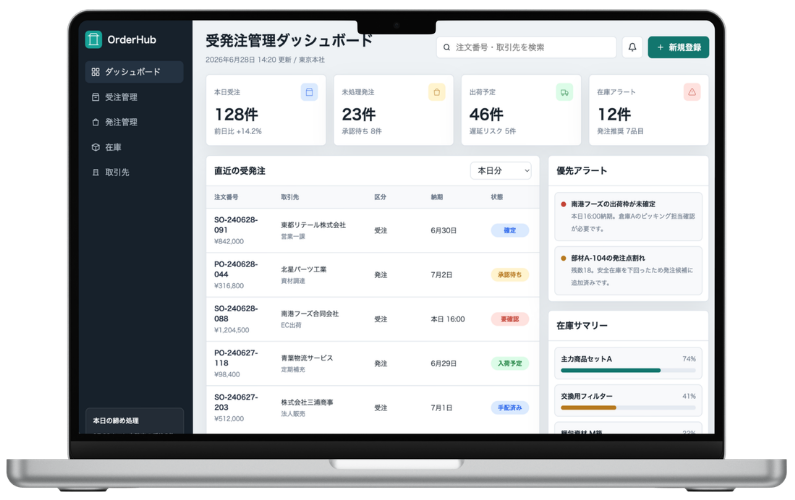The width and height of the screenshot is (795, 500).
Task: Click the 取引先 column header
Action: [x=290, y=197]
